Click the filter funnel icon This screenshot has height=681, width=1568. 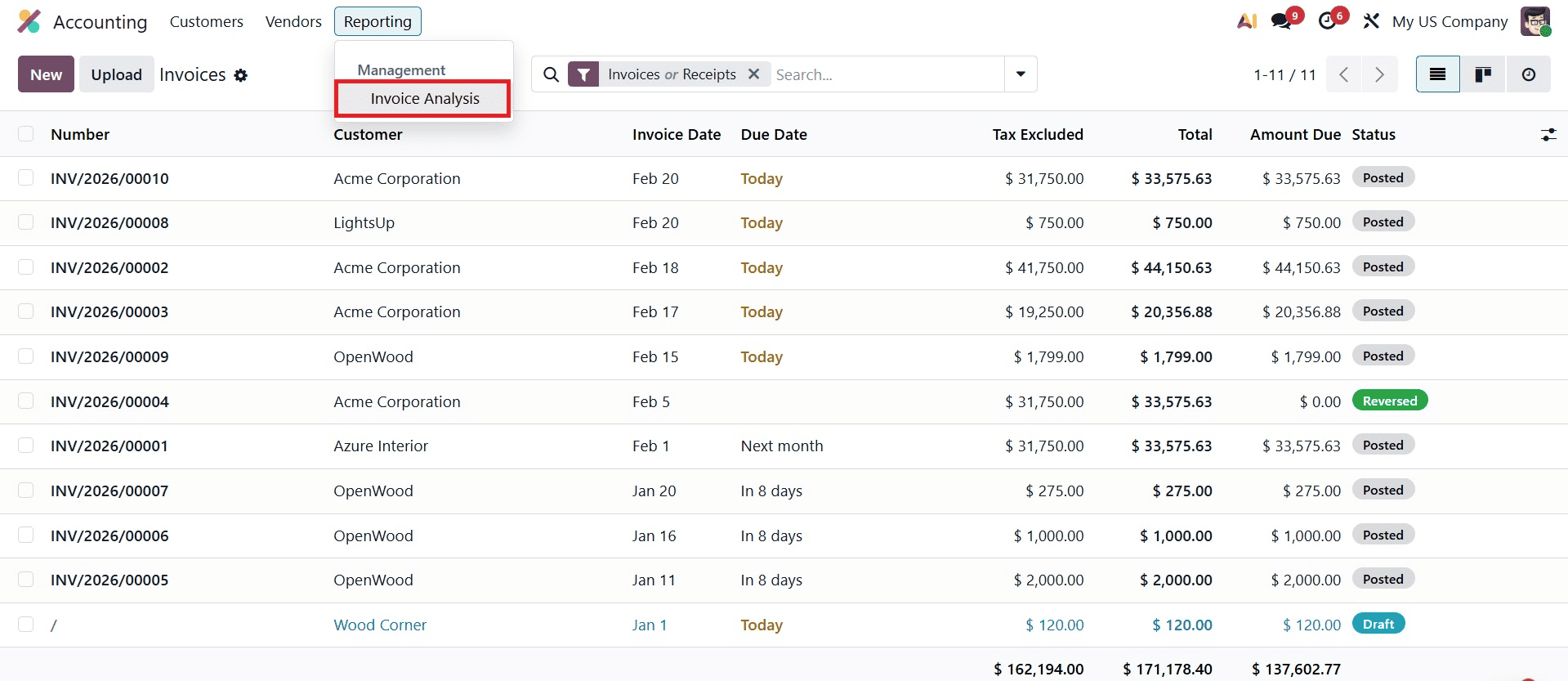(x=583, y=74)
